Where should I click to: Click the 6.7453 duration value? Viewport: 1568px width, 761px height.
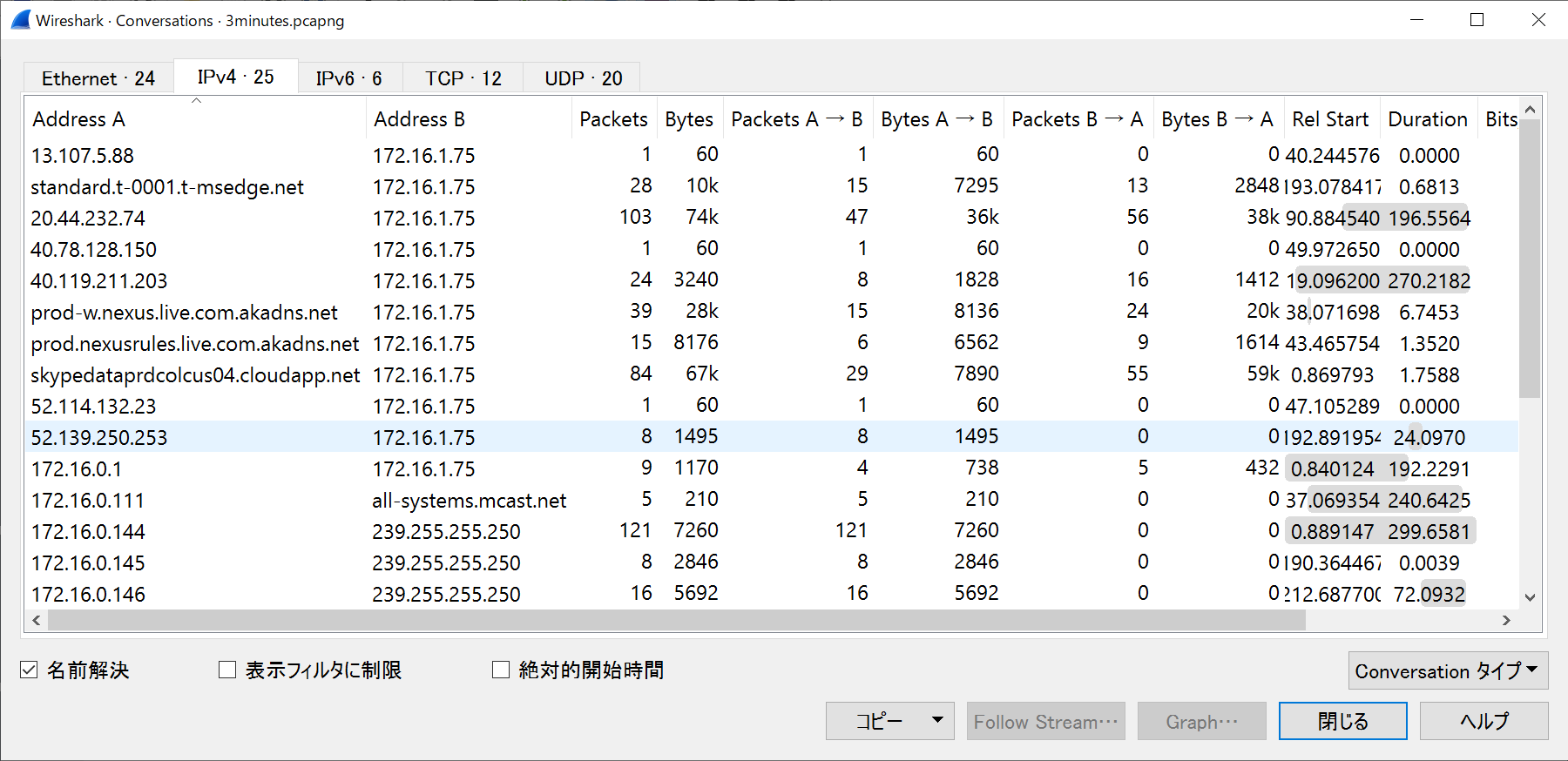click(1429, 313)
